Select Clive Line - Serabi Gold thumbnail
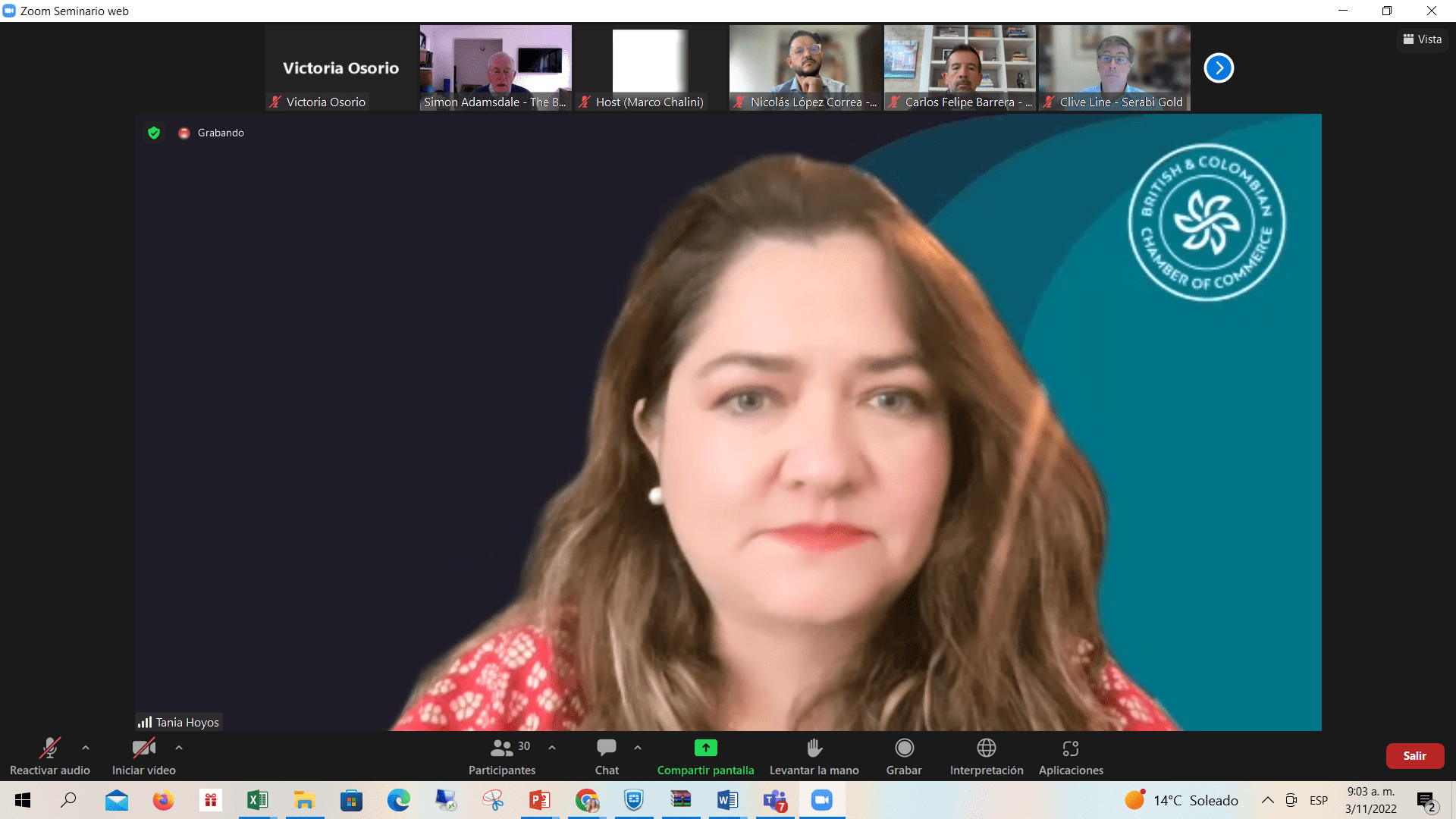Image resolution: width=1456 pixels, height=819 pixels. pos(1115,68)
